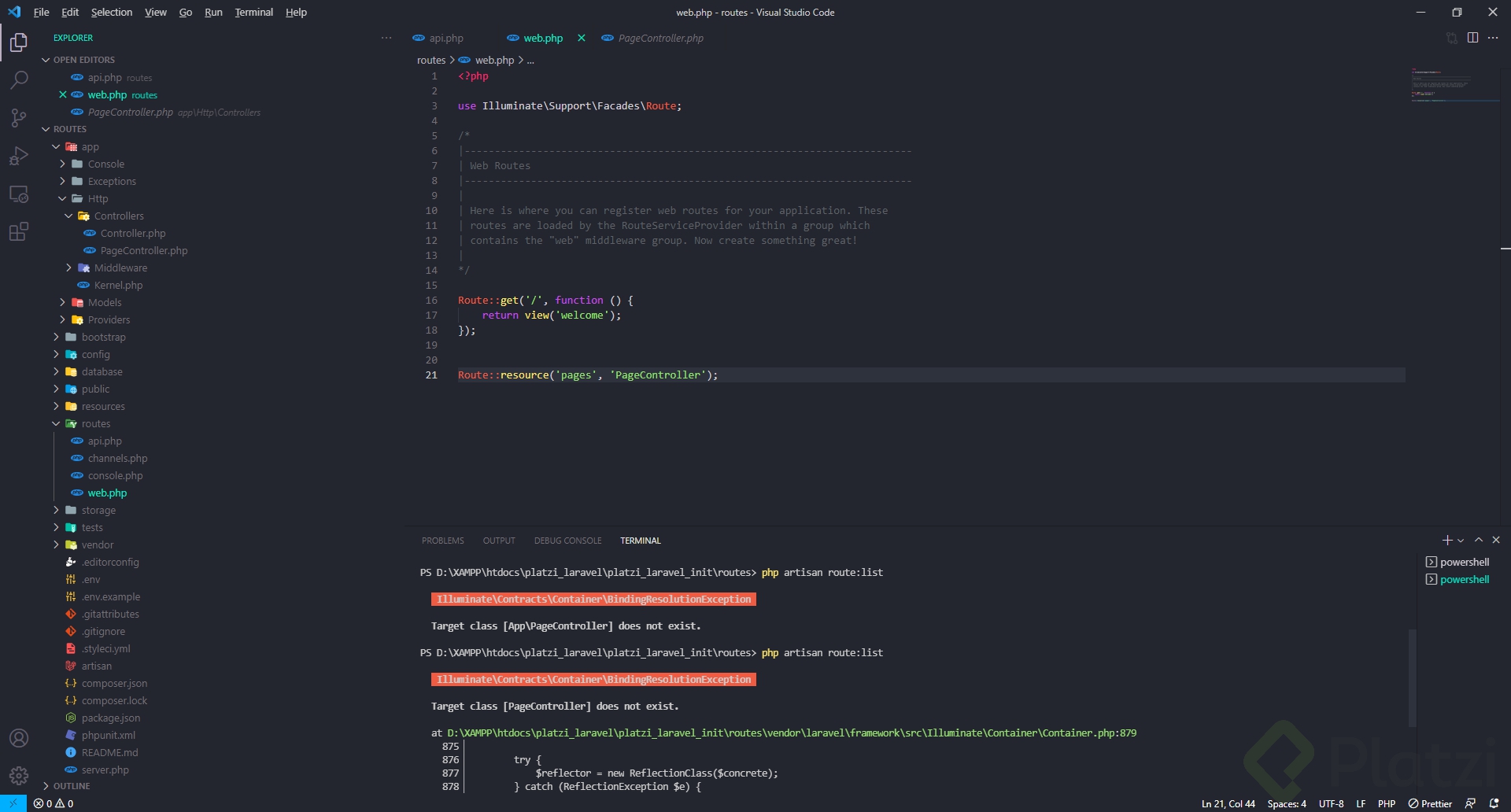This screenshot has height=812, width=1511.
Task: Add a new terminal with plus icon
Action: (1446, 541)
